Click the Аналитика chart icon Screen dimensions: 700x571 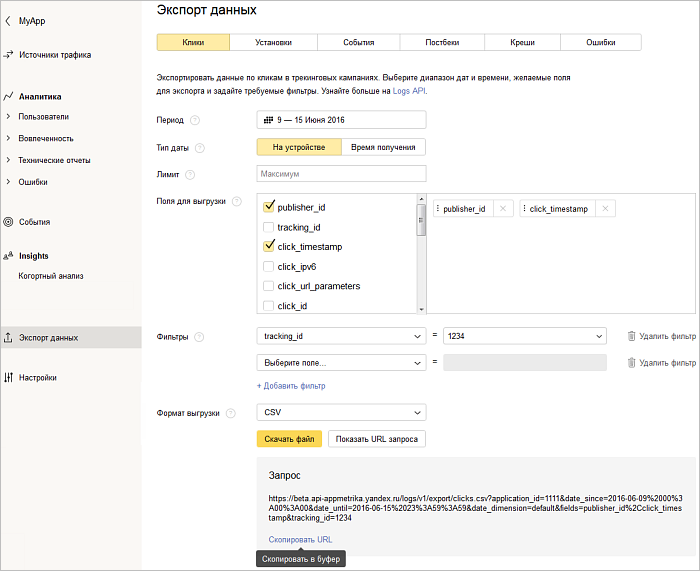pos(8,96)
